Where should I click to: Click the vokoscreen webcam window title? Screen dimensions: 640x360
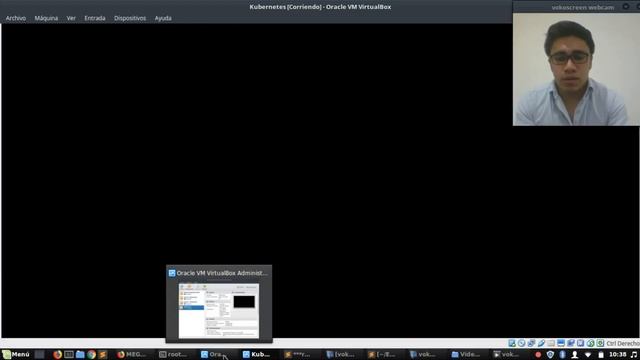pos(582,7)
